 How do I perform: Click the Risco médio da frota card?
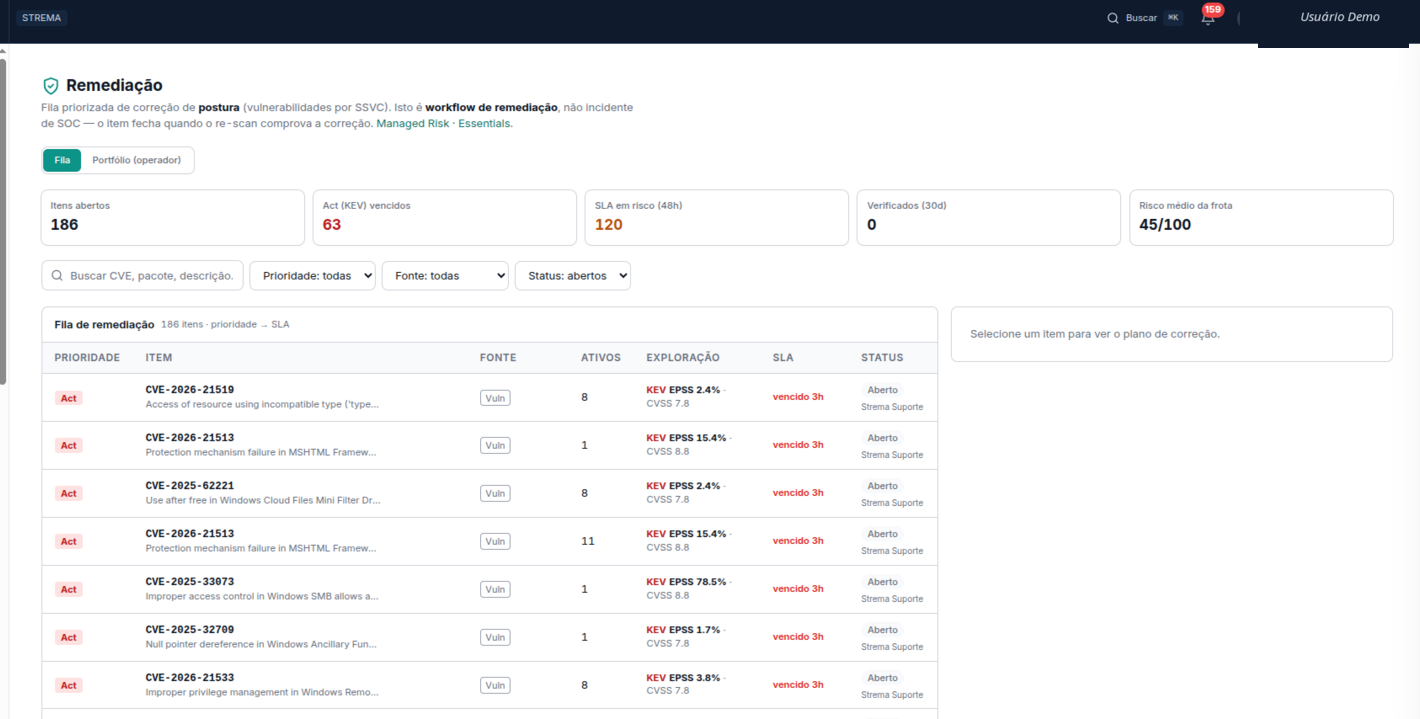click(x=1261, y=217)
